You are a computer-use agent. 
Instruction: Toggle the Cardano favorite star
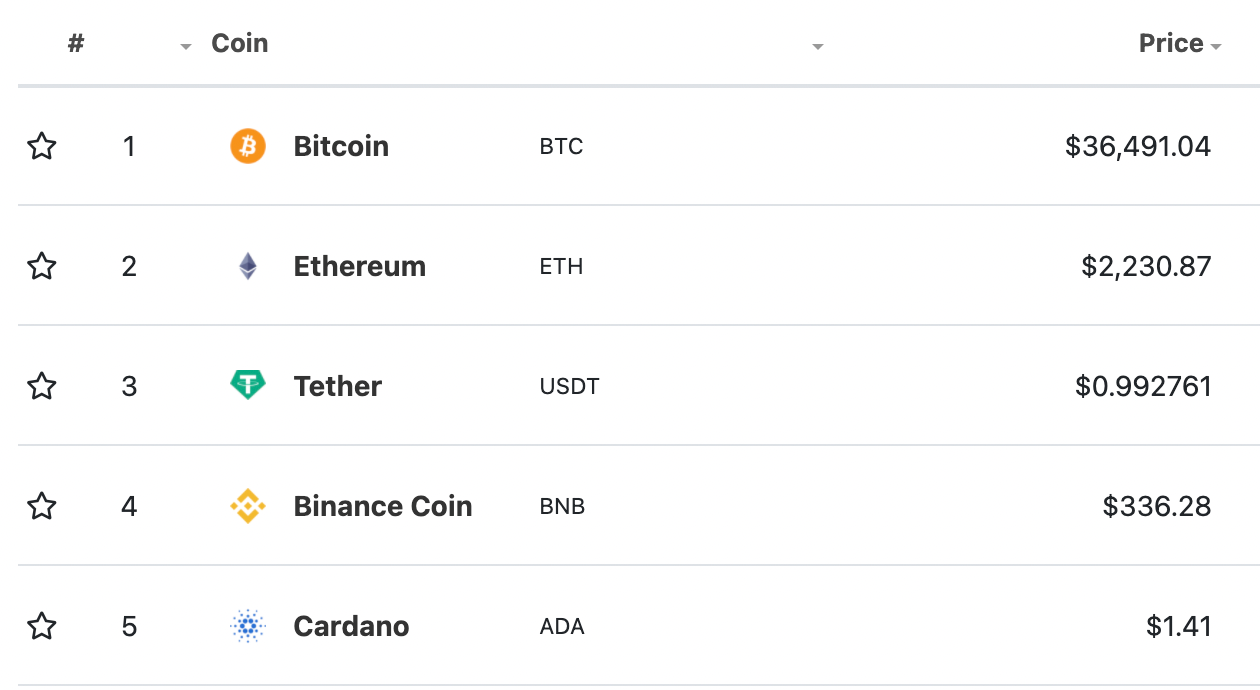pyautogui.click(x=41, y=626)
